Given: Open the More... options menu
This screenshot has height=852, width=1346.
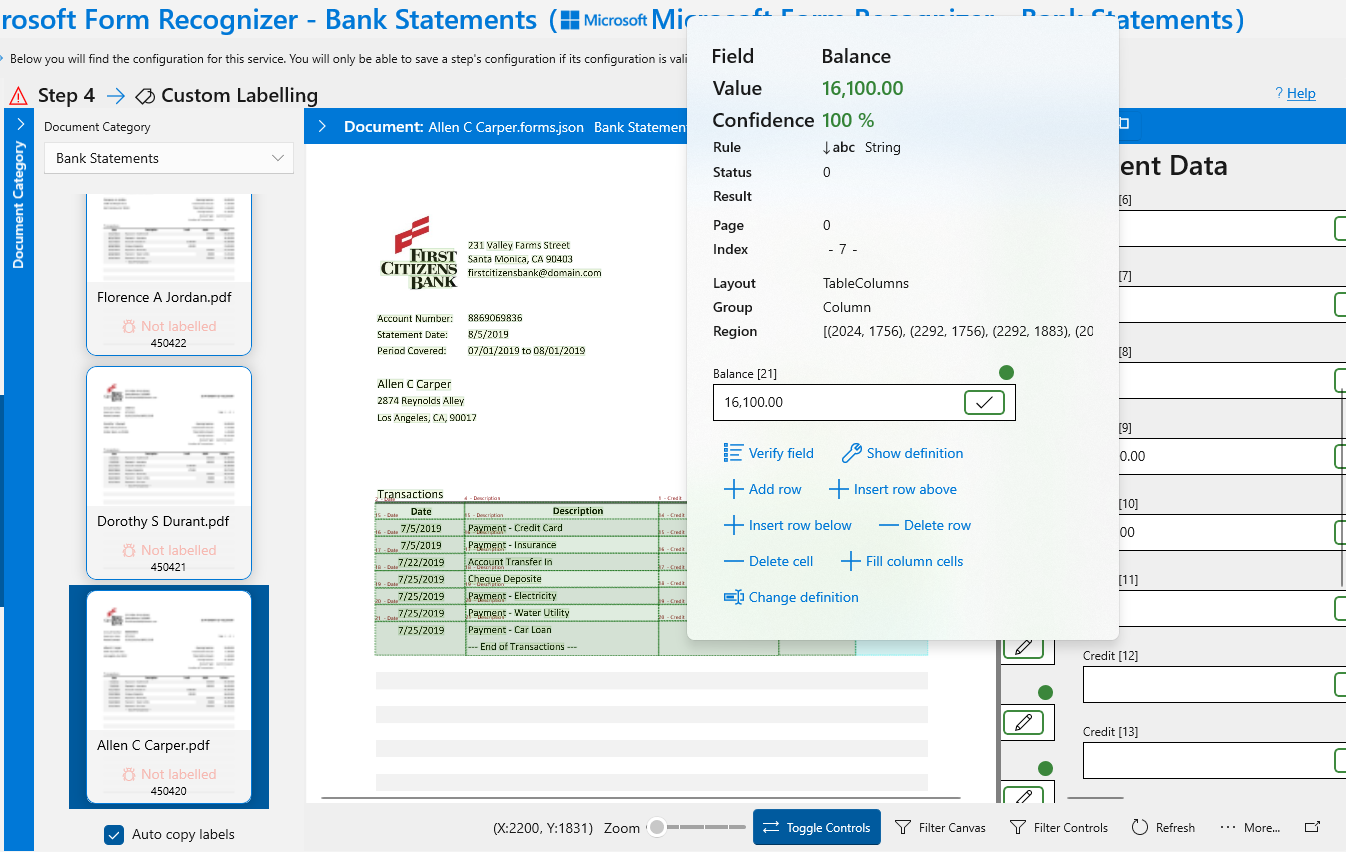Looking at the screenshot, I should (1250, 828).
